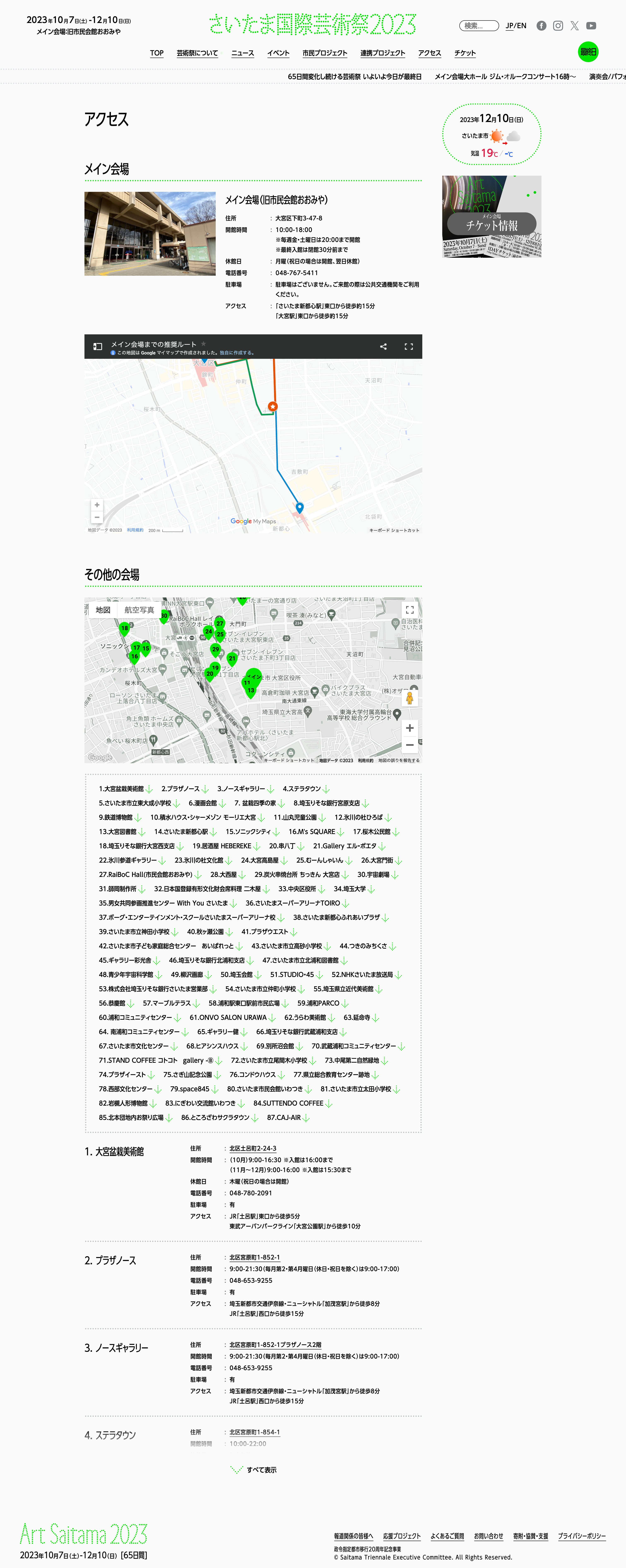Click the X (Twitter) icon in the header

[x=574, y=25]
